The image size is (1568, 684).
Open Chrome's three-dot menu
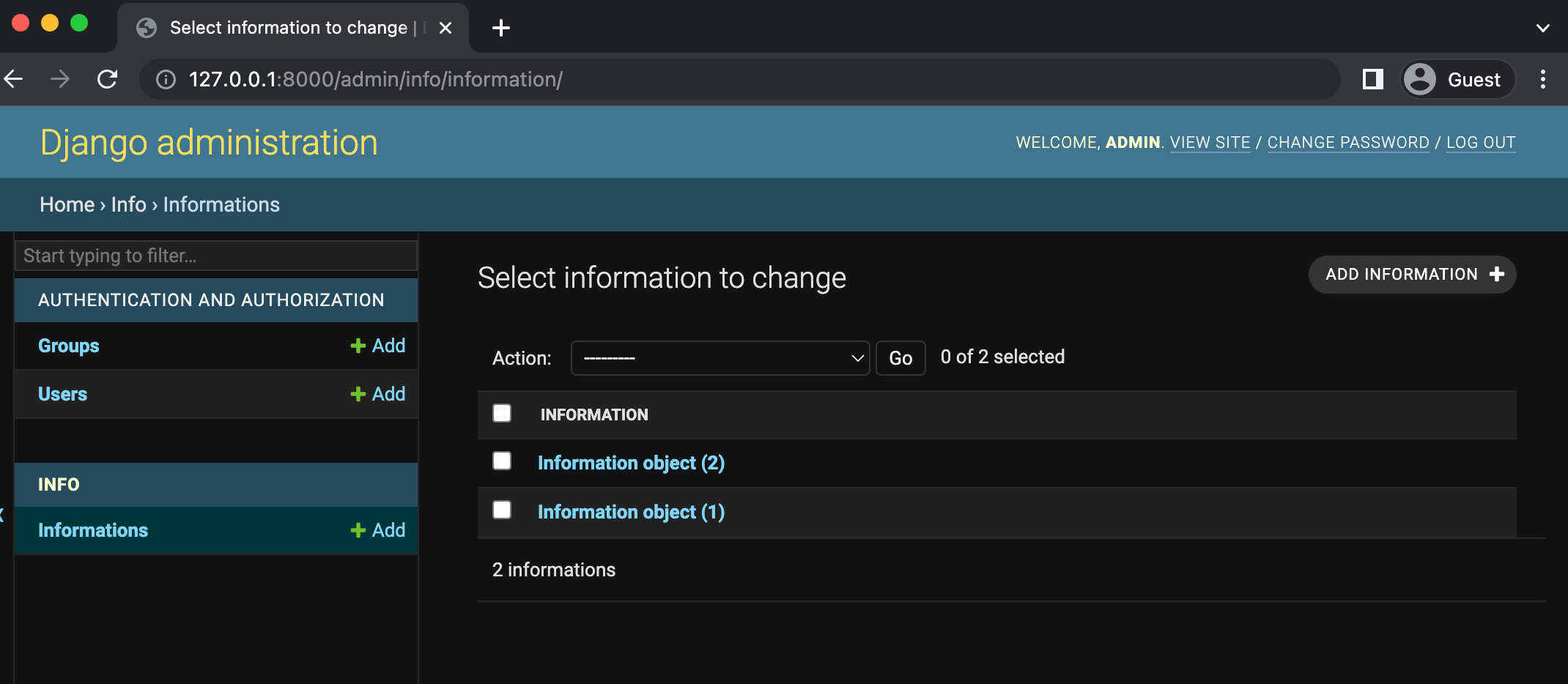click(x=1543, y=79)
